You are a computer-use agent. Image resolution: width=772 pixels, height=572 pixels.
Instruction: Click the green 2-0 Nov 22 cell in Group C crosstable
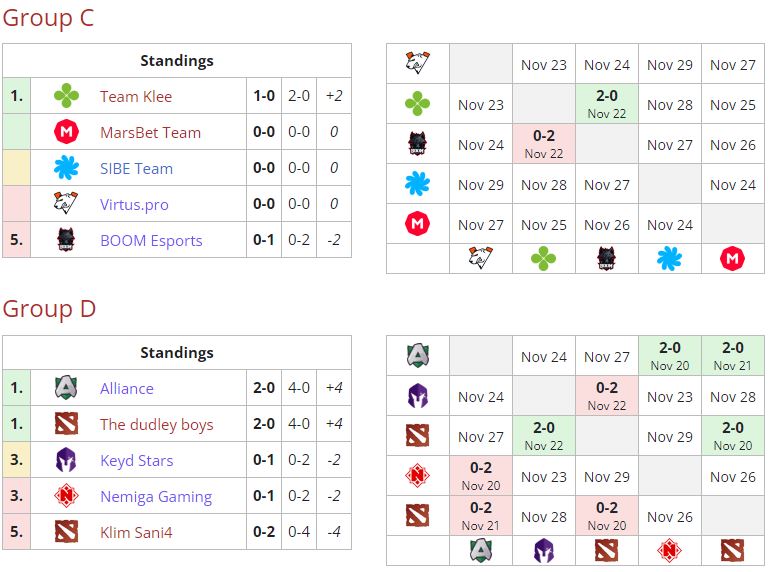pos(607,104)
